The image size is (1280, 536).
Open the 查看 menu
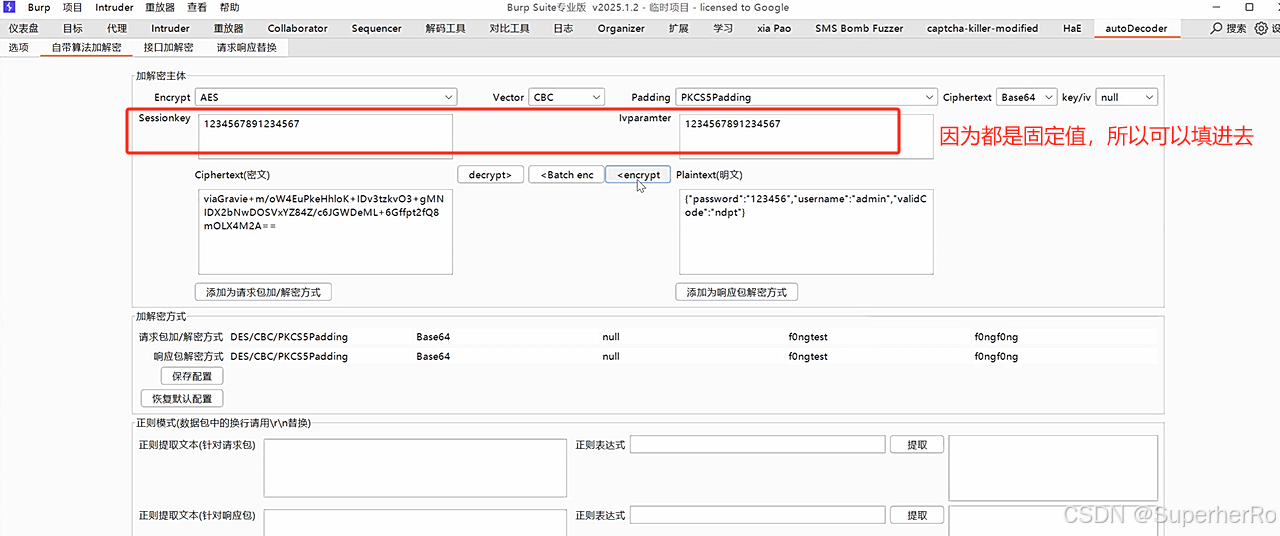coord(197,7)
